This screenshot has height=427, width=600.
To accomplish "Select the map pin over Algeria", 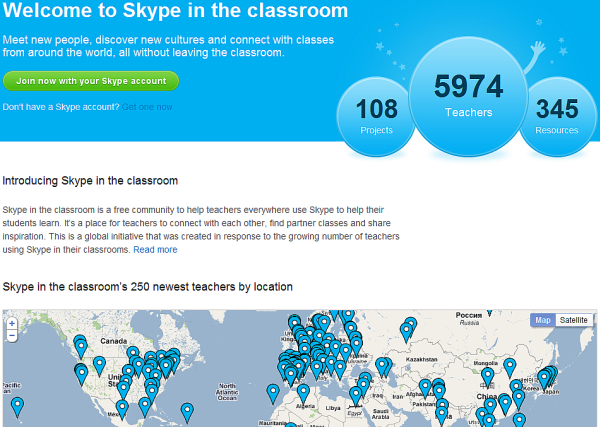I will coord(303,394).
